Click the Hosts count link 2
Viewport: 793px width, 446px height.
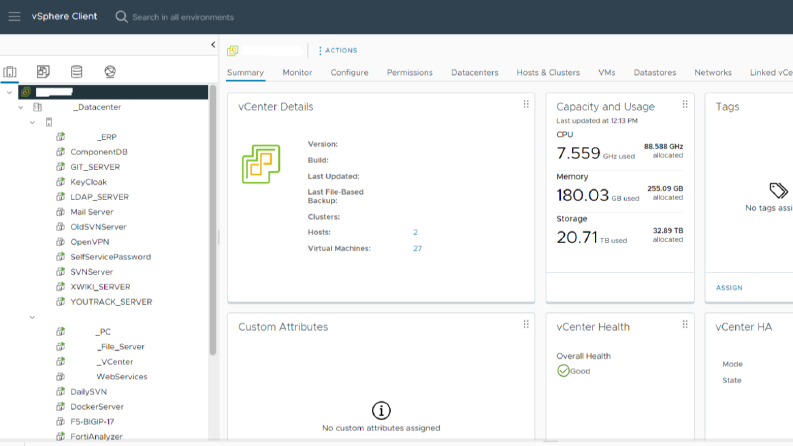(x=415, y=232)
